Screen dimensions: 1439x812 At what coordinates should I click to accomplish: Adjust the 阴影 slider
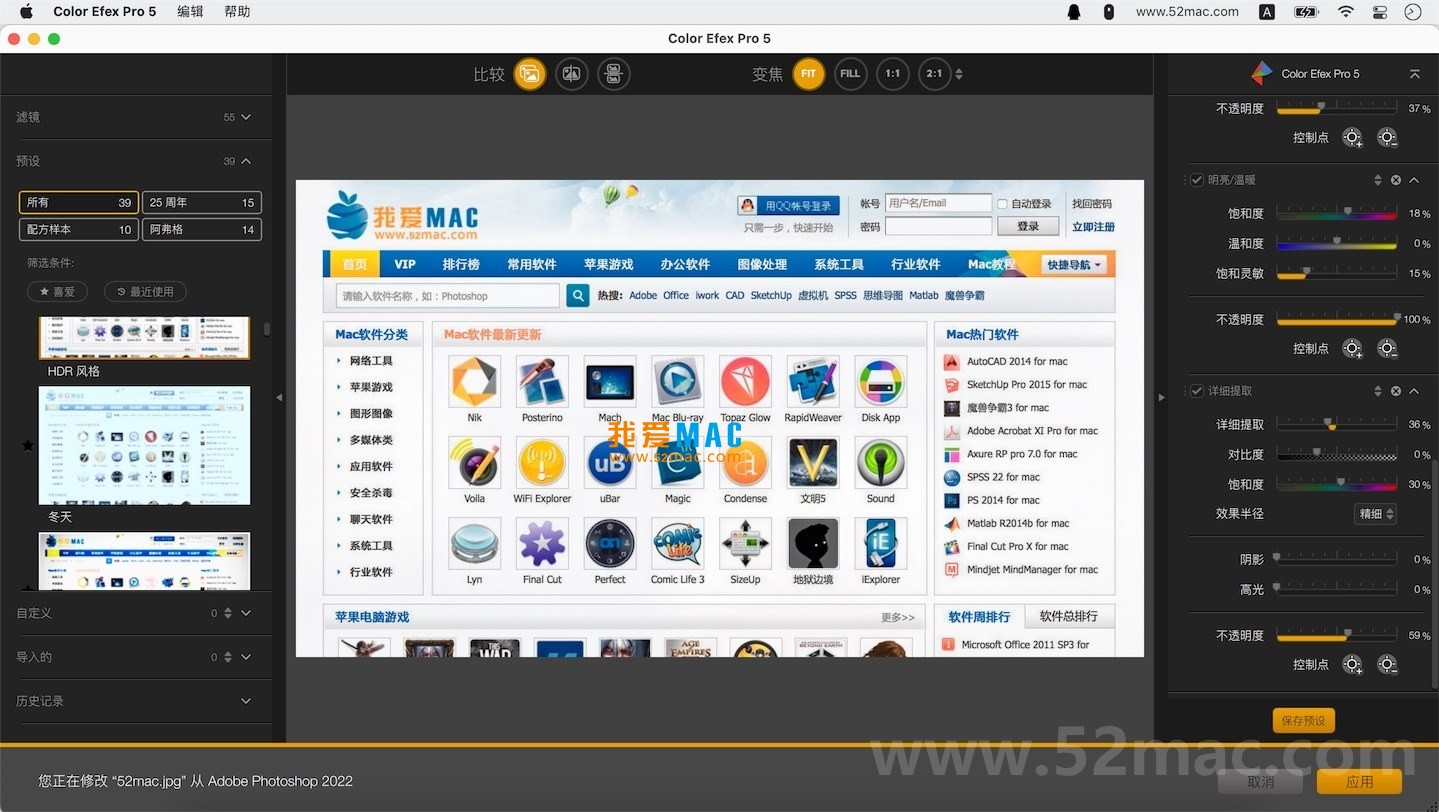coord(1337,560)
